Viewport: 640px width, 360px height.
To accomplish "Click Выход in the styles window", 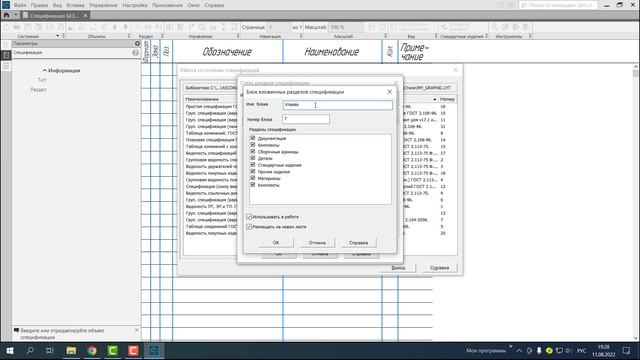I will coord(398,268).
